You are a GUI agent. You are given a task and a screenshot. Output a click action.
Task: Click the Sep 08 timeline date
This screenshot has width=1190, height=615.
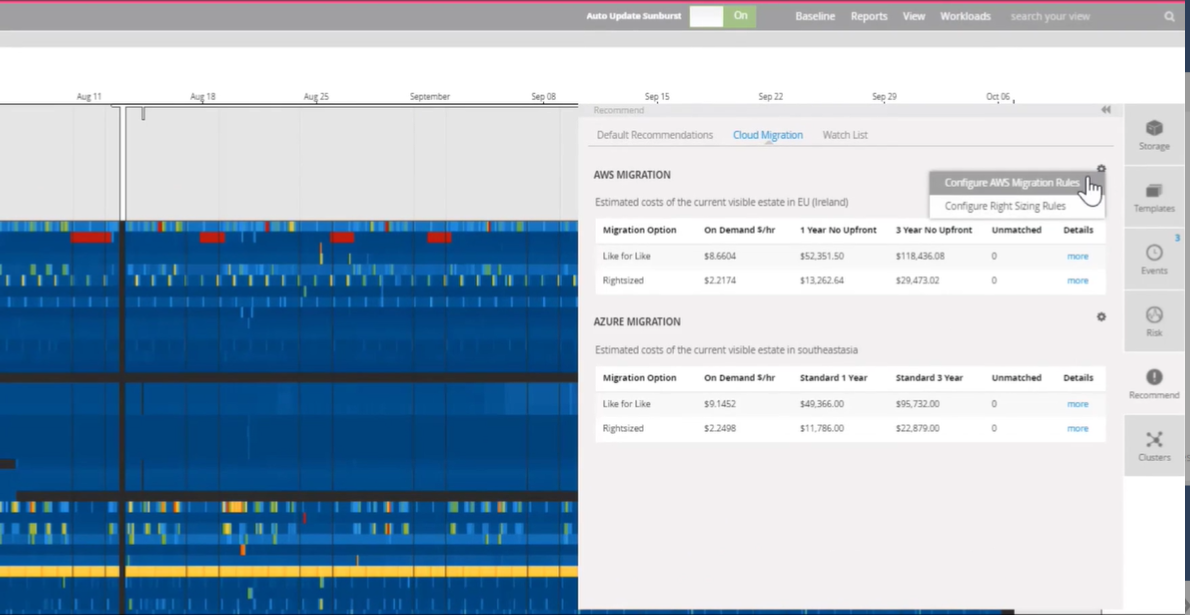tap(543, 96)
